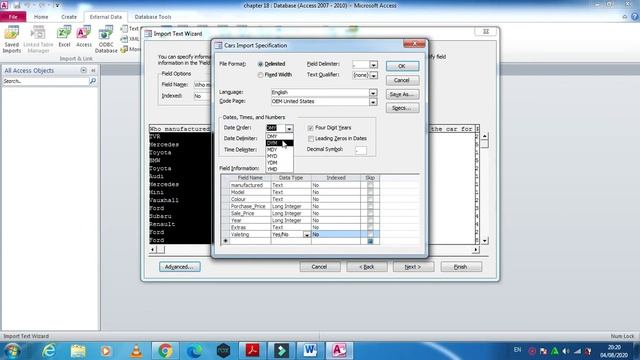Click the Access import icon
640x360 pixels.
tap(84, 37)
